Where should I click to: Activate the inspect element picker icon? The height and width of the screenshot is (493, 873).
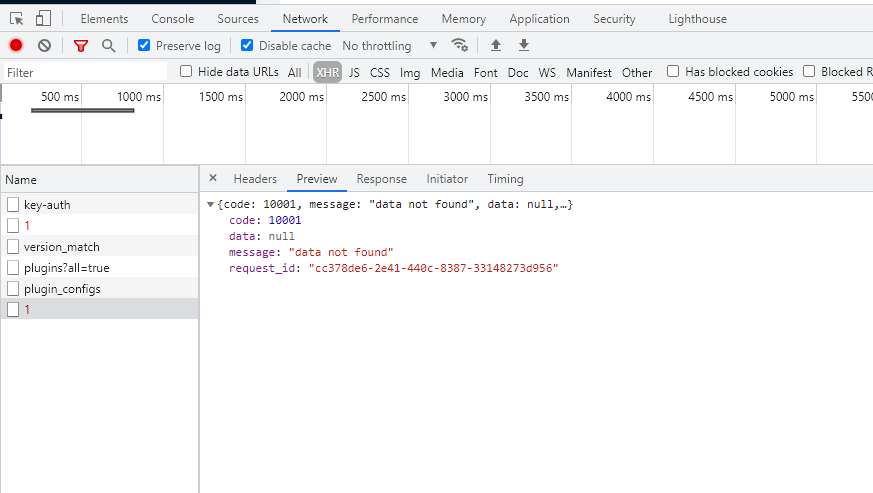tap(17, 19)
